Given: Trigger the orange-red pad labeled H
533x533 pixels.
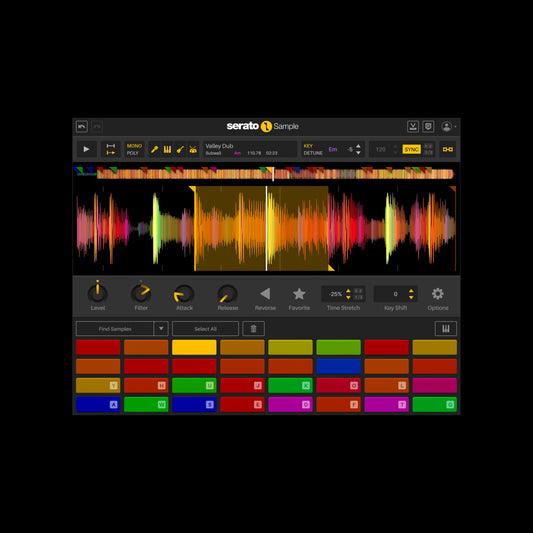Looking at the screenshot, I should point(146,385).
